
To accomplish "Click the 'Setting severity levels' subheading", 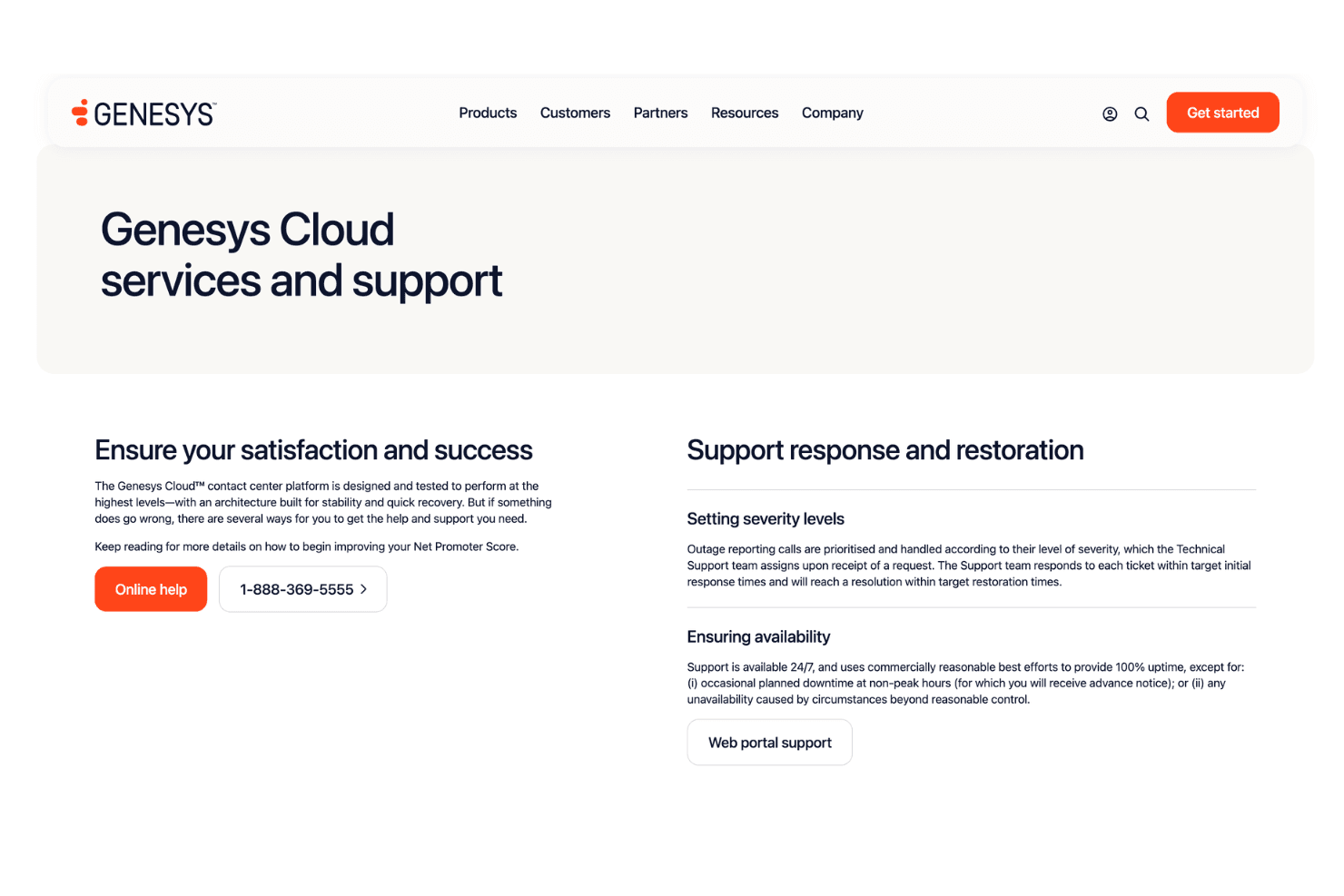I will (x=766, y=518).
